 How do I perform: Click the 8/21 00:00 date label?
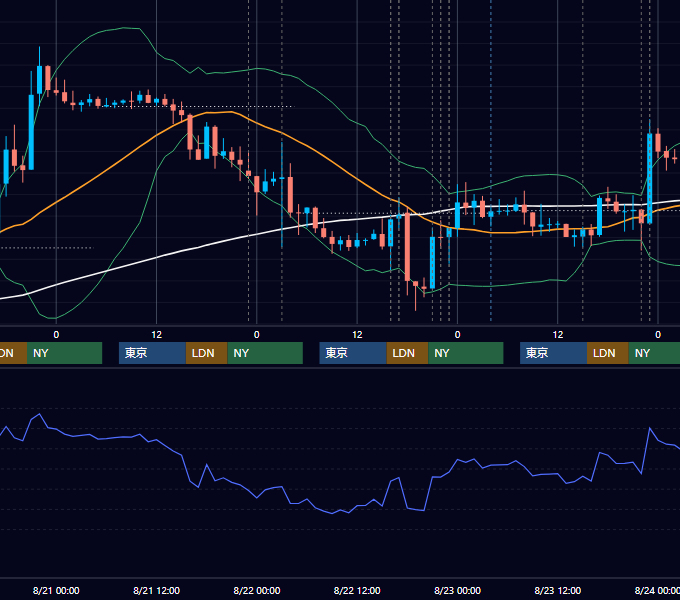[x=56, y=590]
